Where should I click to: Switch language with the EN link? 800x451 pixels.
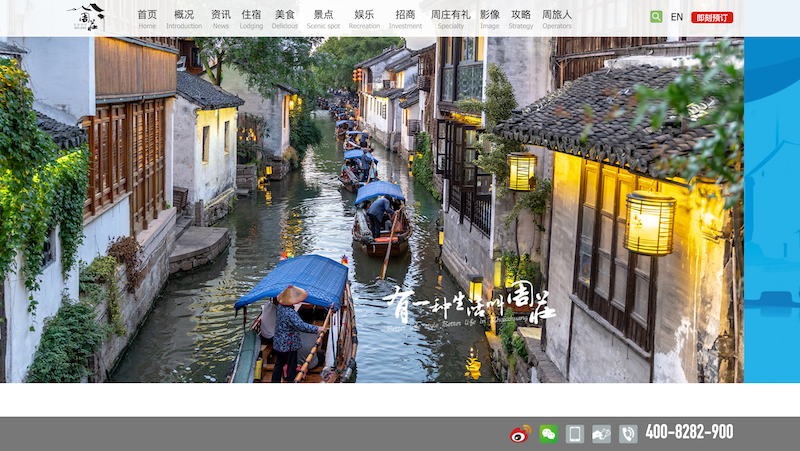(677, 17)
